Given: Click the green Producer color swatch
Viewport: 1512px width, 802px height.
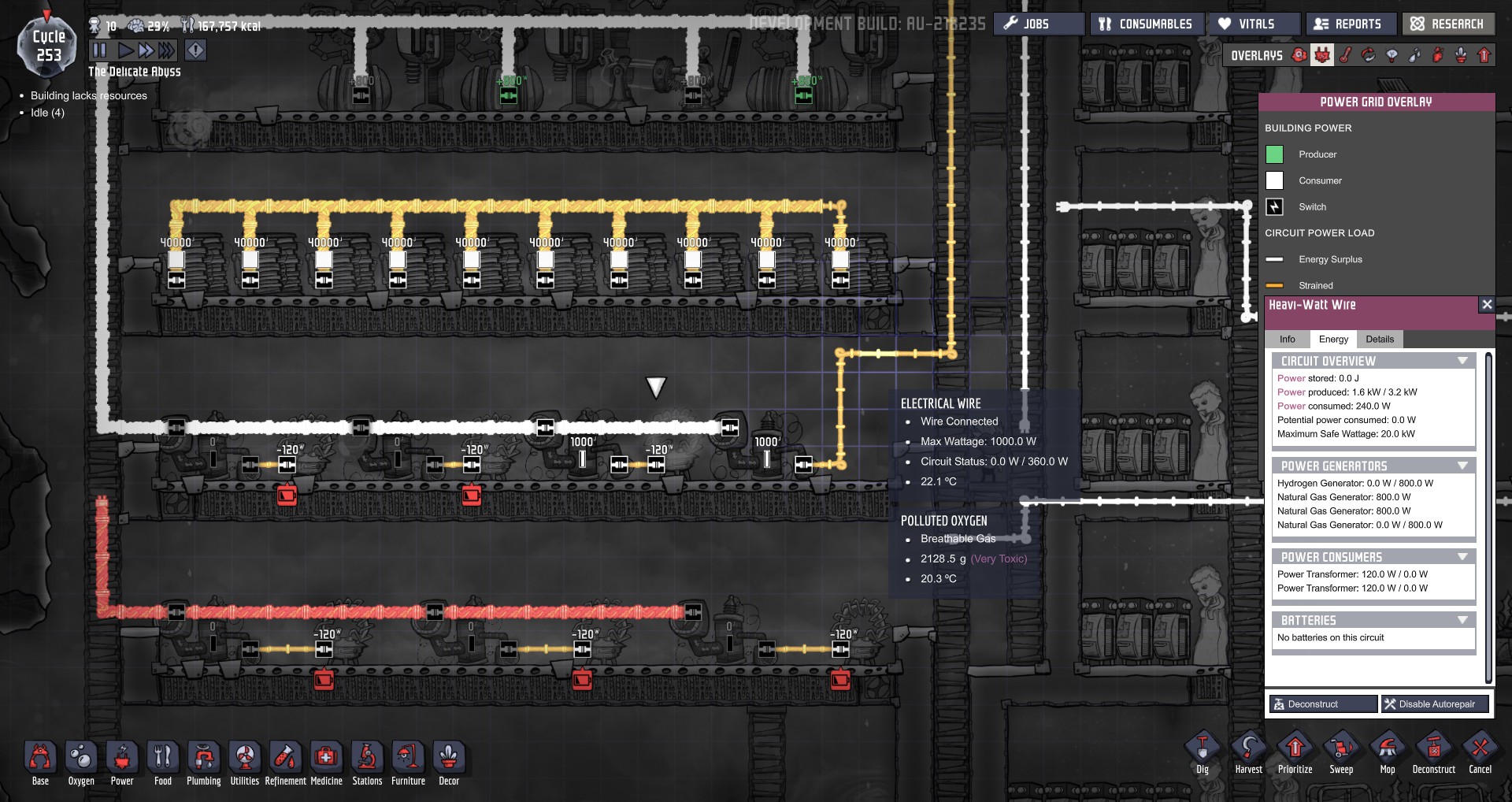Looking at the screenshot, I should (1274, 154).
